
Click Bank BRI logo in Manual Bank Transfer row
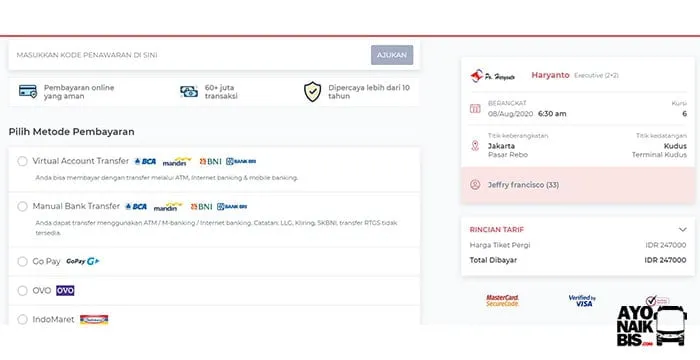tap(232, 206)
